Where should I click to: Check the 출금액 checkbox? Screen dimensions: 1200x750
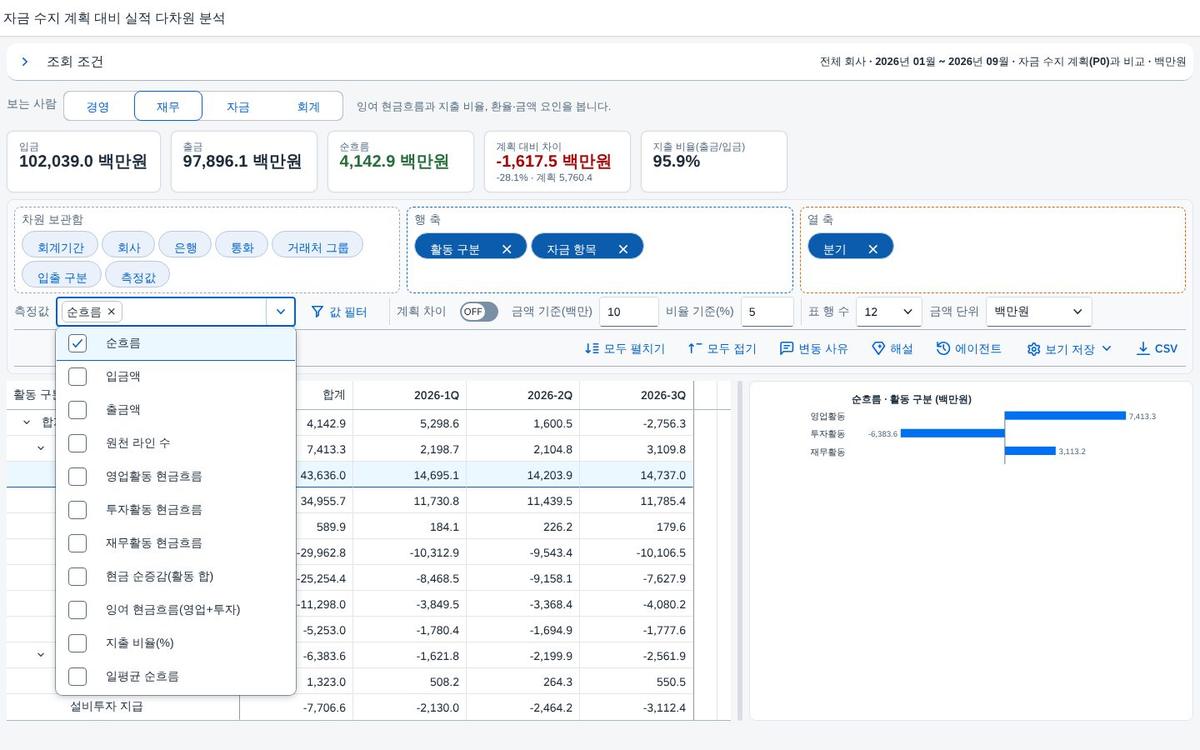77,410
